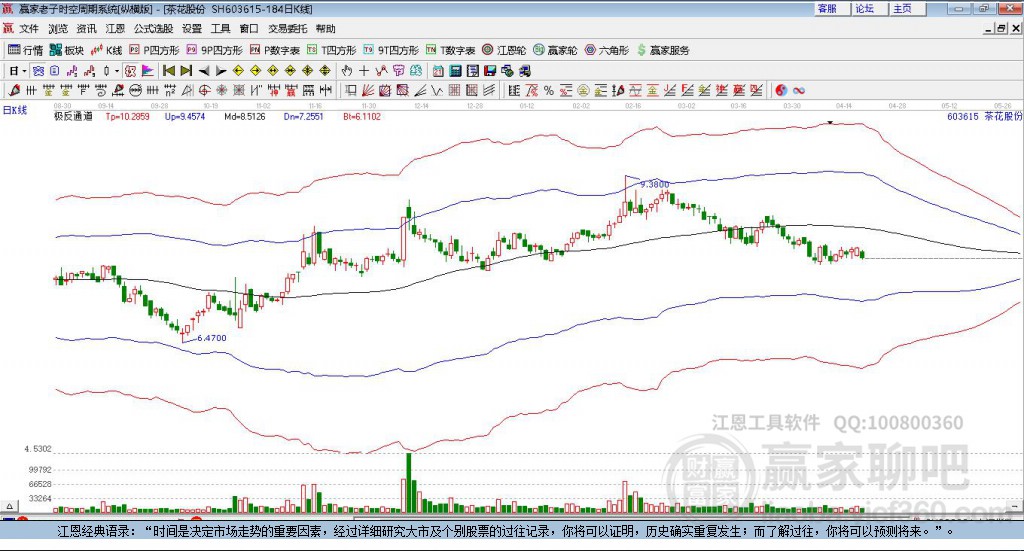Open the 行情 market quotes view
The width and height of the screenshot is (1024, 551).
coord(25,50)
